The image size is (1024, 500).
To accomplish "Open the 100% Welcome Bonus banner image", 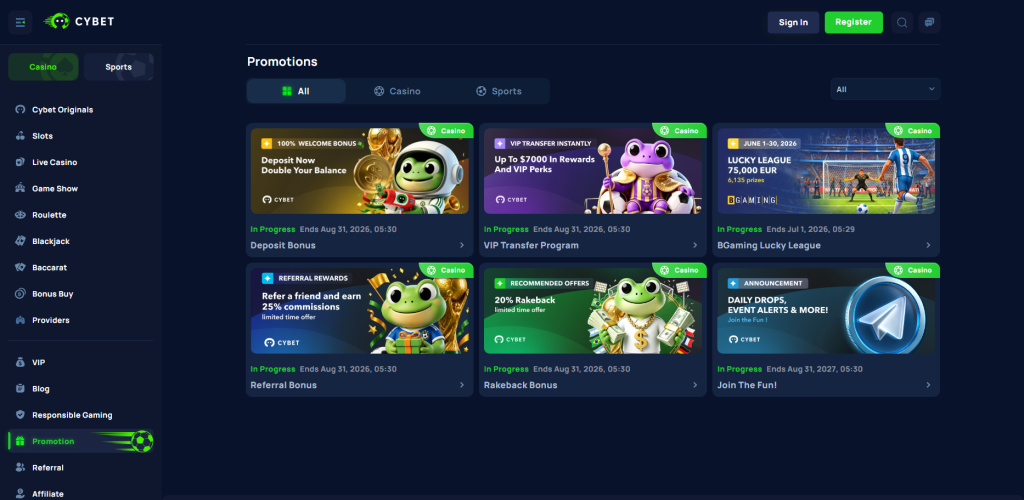I will pos(359,171).
